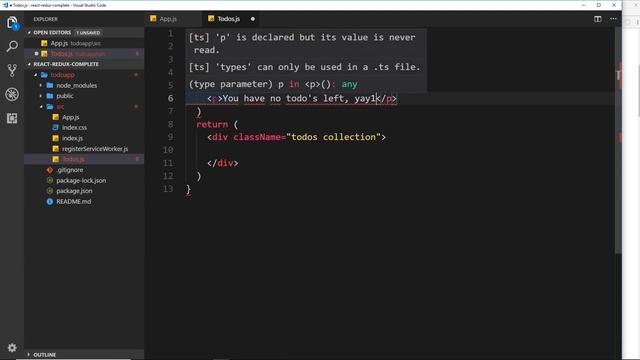Open the .gitignore file
The height and width of the screenshot is (360, 640).
click(x=84, y=170)
